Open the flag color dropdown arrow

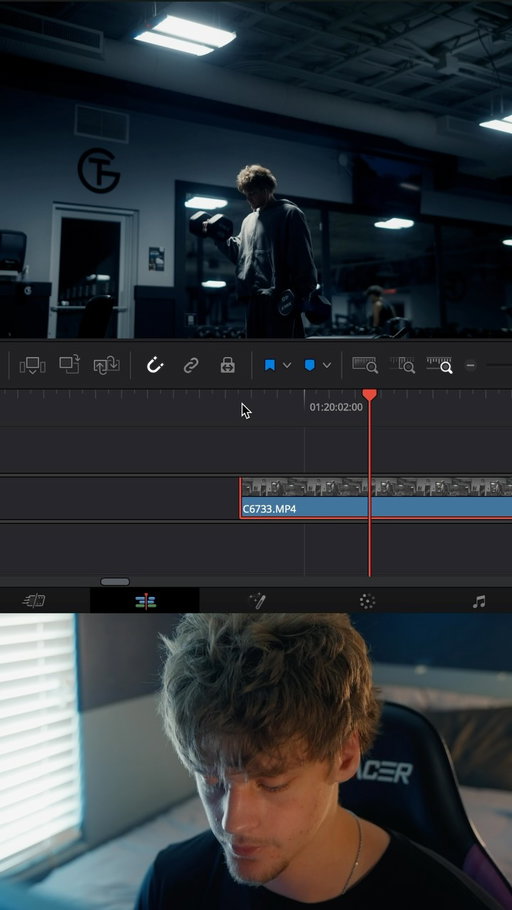[287, 365]
